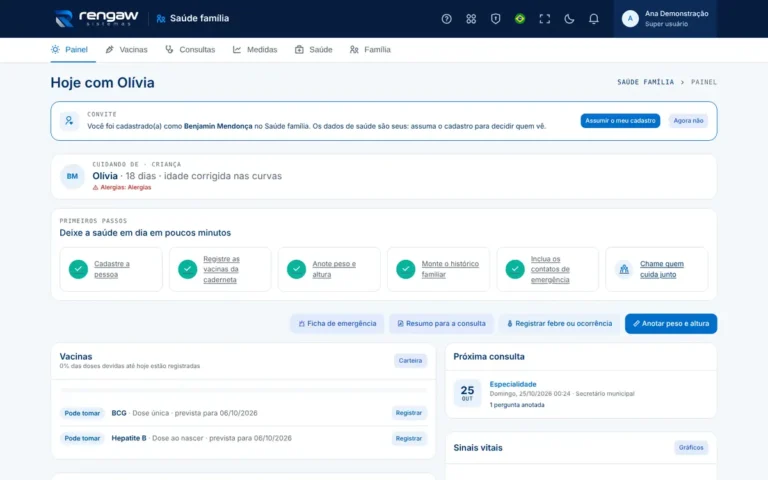Open the help question mark icon
The height and width of the screenshot is (480, 768).
coord(446,19)
